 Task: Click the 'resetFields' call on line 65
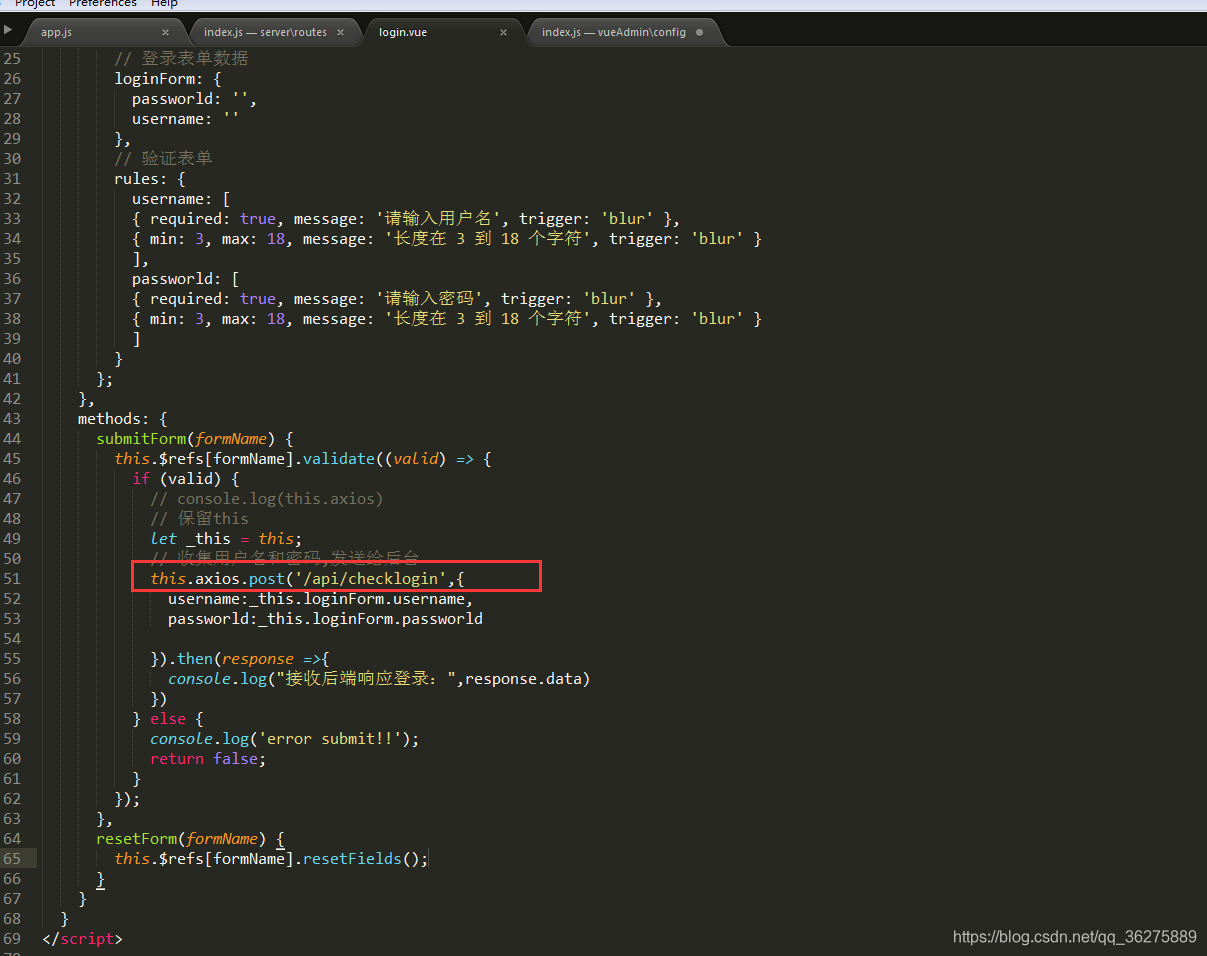[352, 858]
